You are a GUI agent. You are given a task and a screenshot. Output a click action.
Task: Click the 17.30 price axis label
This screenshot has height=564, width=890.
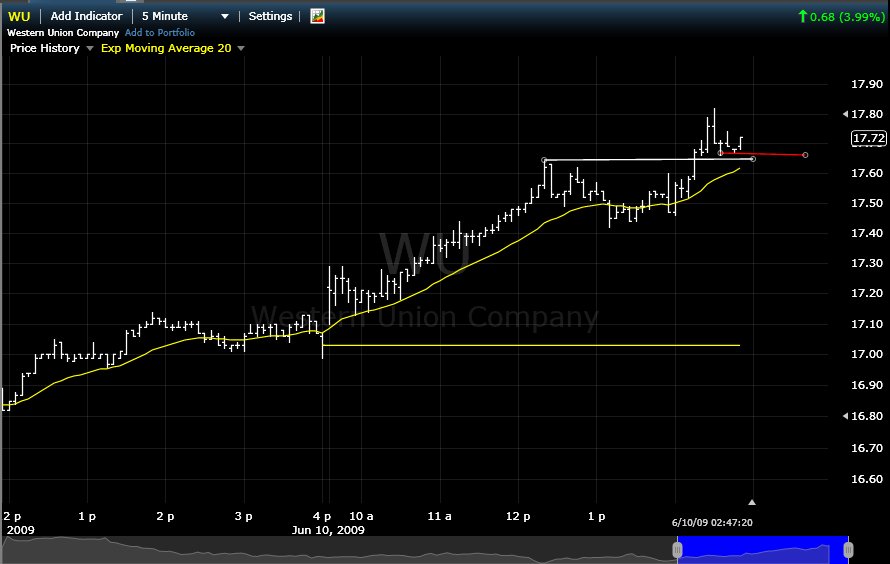[x=867, y=263]
